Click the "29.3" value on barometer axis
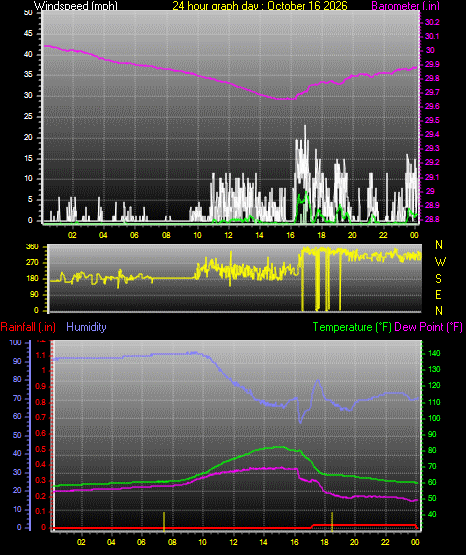Screen dimensions: 466x555 [x=432, y=148]
